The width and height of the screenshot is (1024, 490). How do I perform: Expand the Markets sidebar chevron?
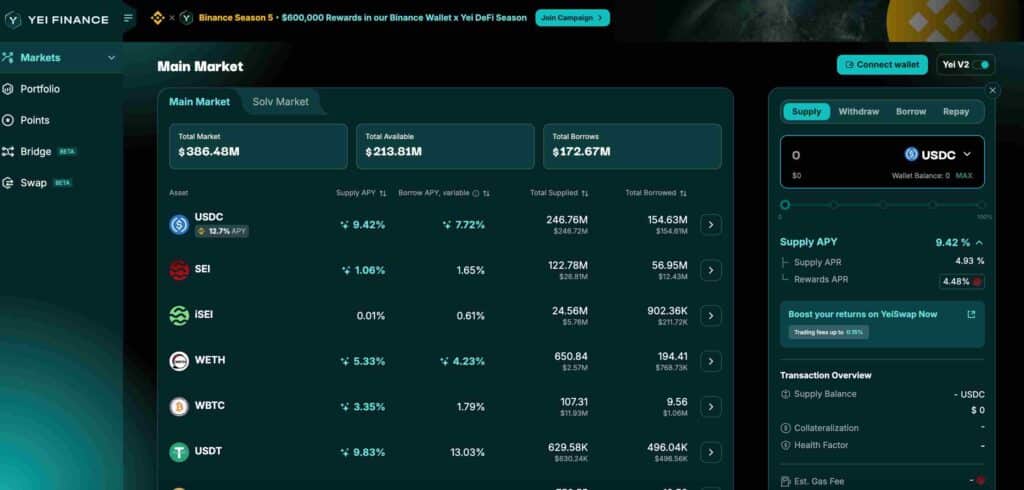click(x=111, y=58)
